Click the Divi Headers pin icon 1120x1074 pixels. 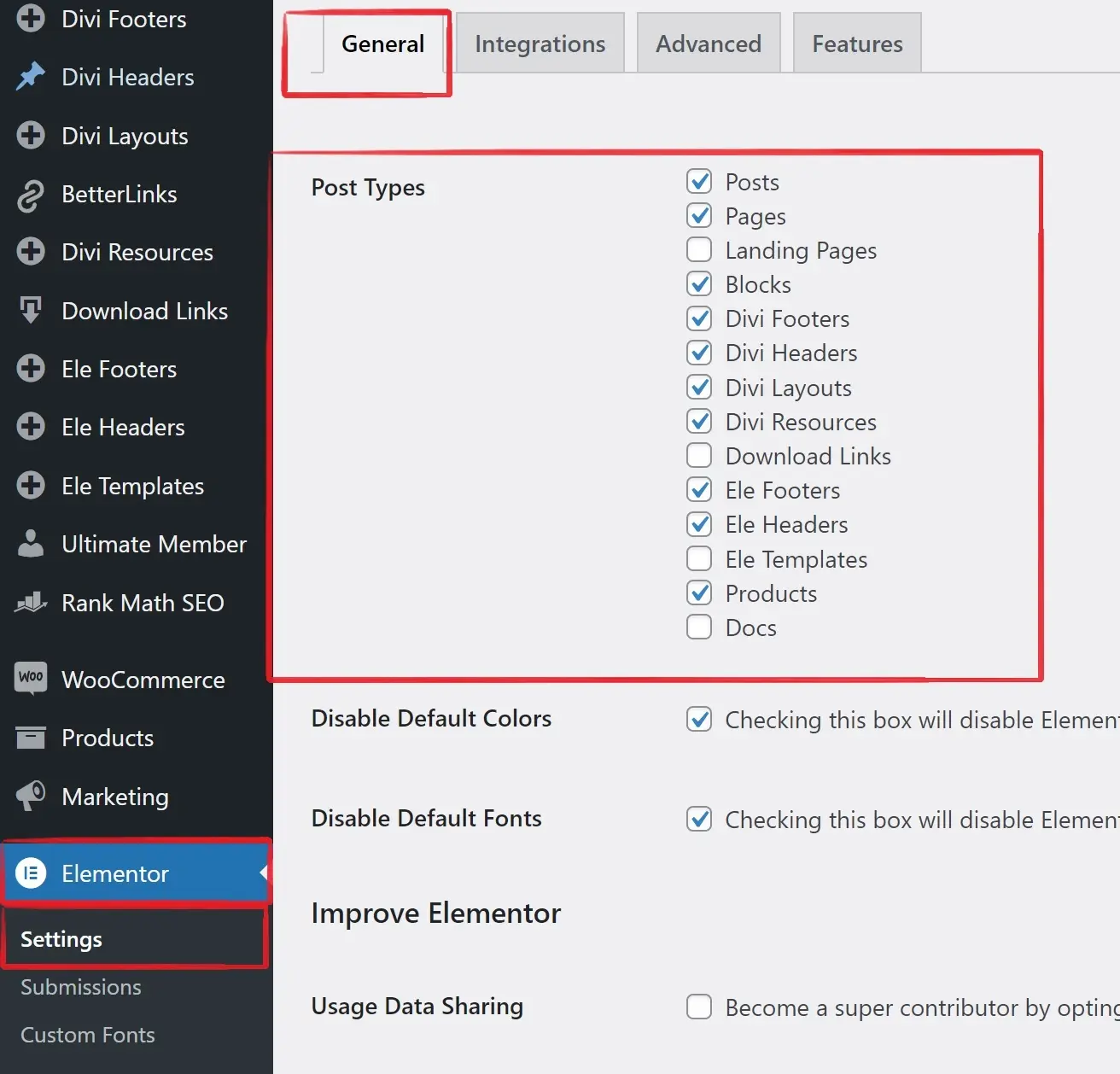click(31, 77)
